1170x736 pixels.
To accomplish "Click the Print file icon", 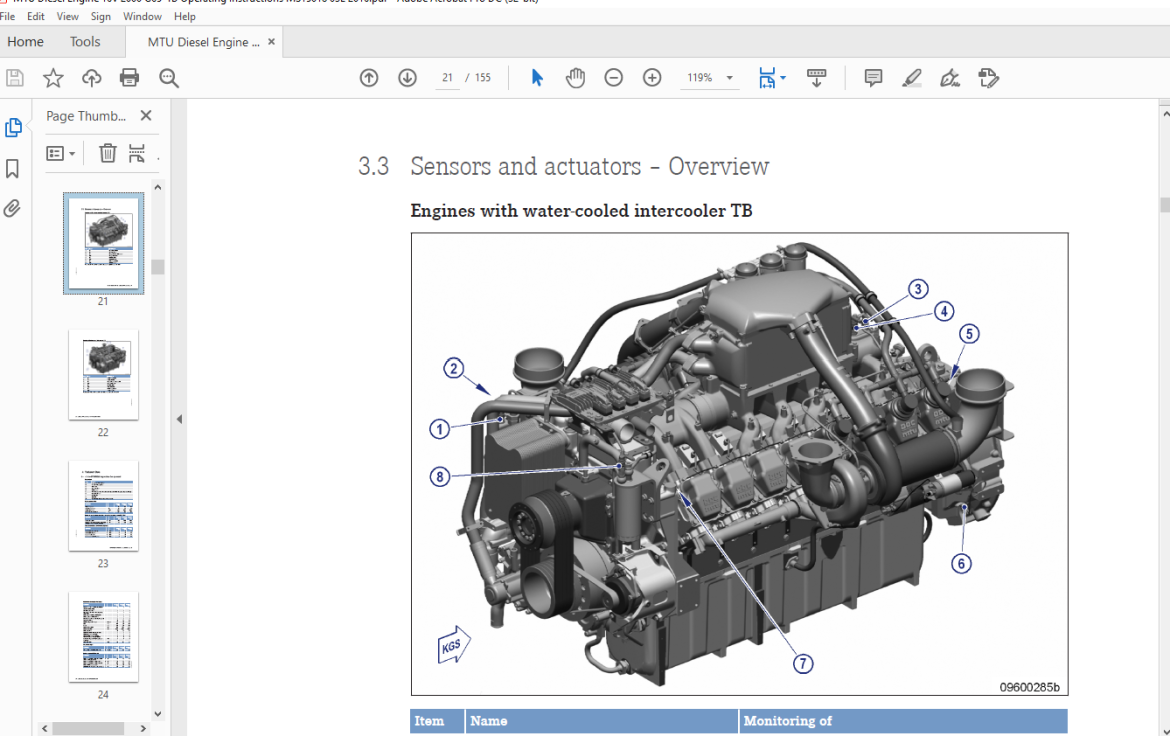I will click(x=129, y=78).
